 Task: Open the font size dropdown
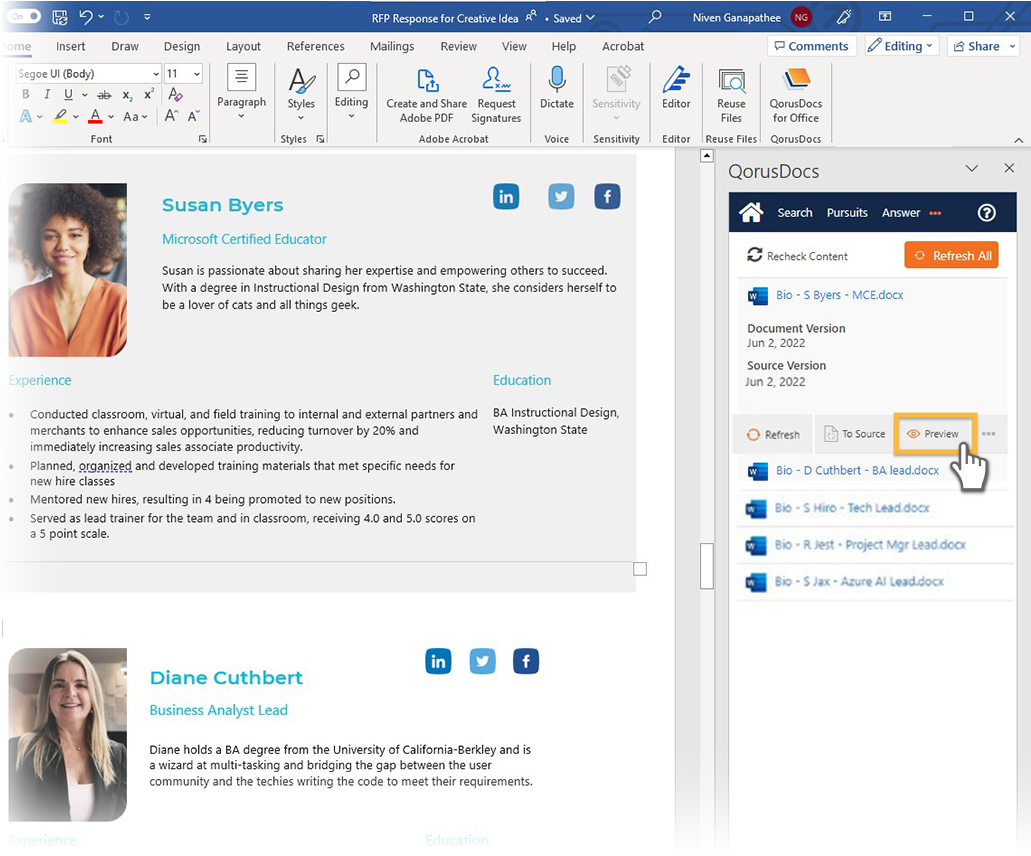pyautogui.click(x=196, y=74)
